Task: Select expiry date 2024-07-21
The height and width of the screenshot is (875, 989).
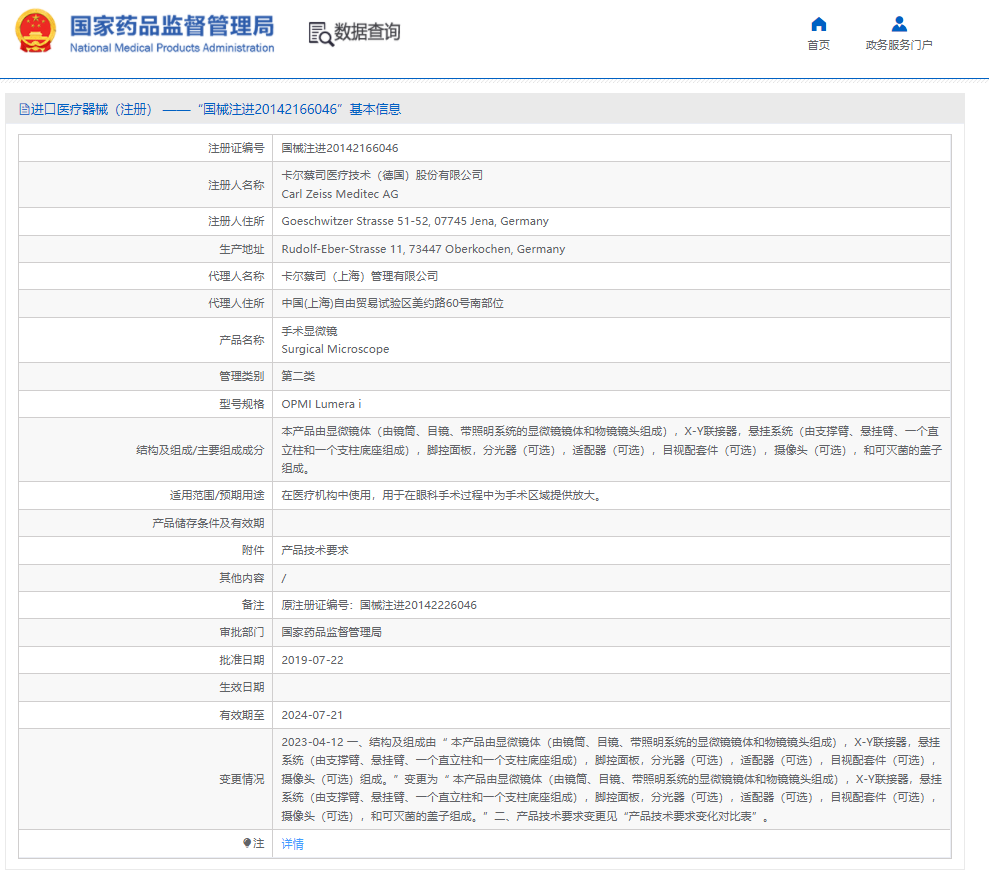Action: tap(312, 715)
